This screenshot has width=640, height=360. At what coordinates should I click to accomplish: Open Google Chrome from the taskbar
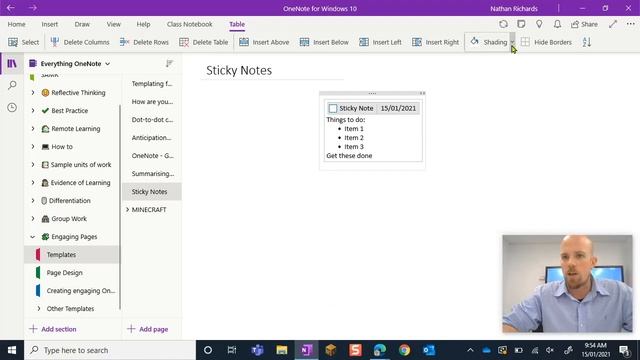tap(404, 350)
